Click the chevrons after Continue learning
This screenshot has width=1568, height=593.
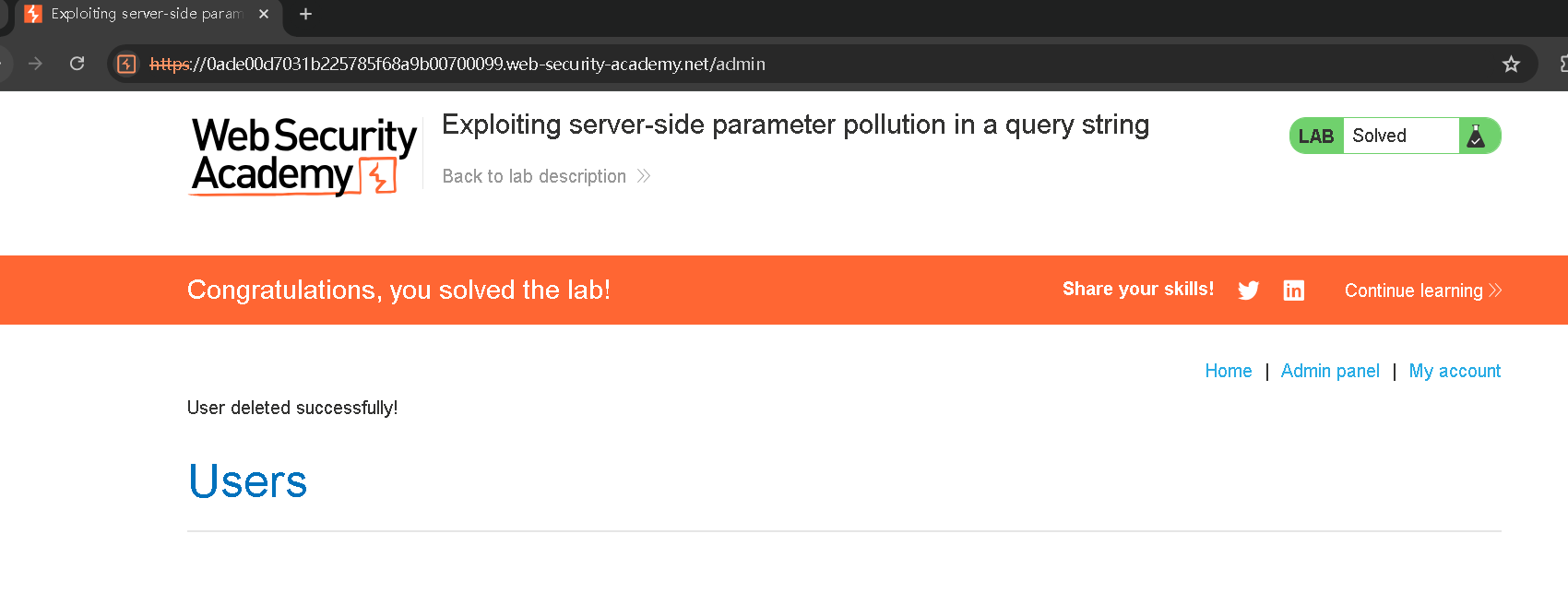tap(1495, 291)
